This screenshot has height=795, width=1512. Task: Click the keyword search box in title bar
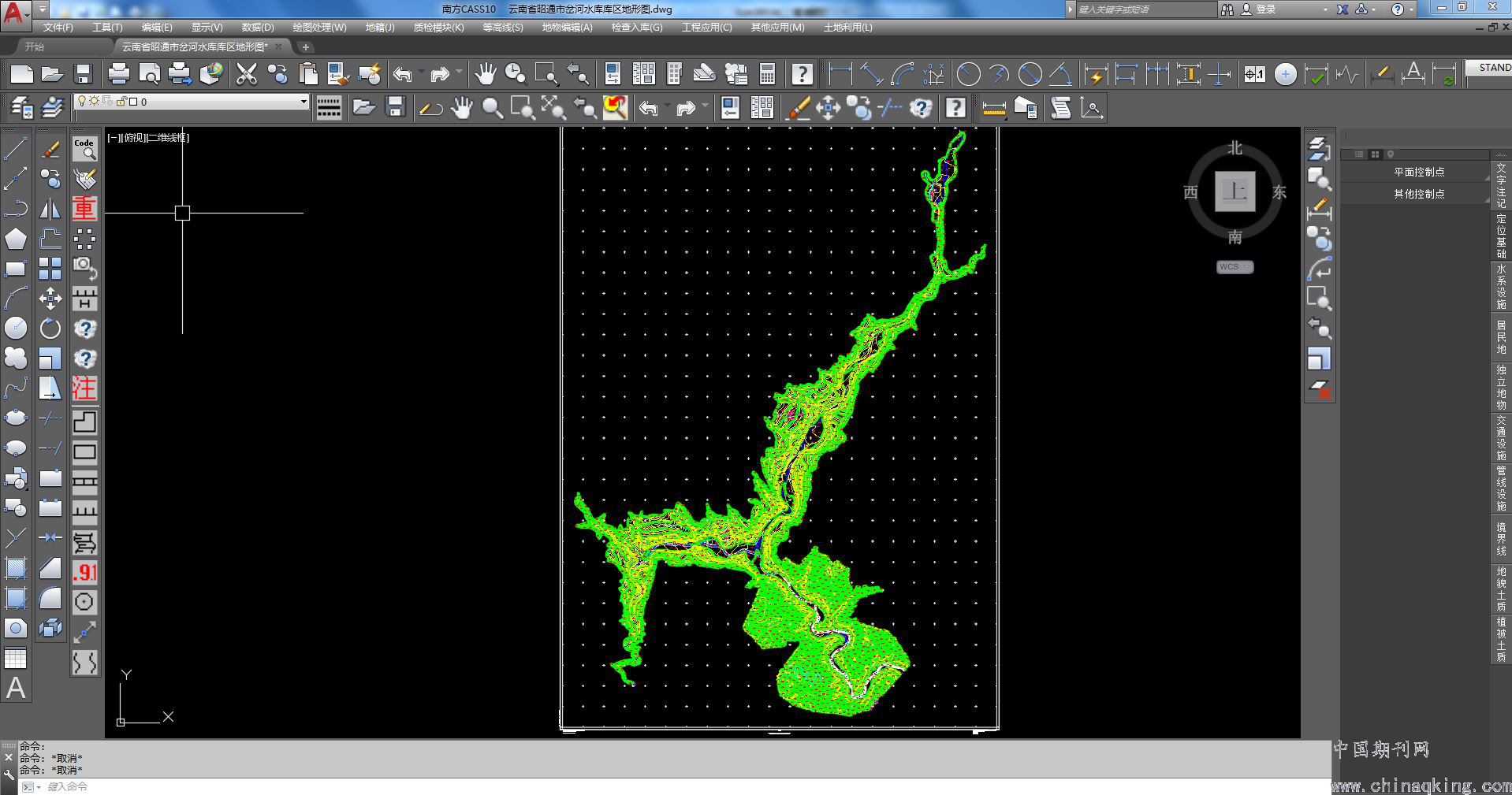pyautogui.click(x=1146, y=9)
